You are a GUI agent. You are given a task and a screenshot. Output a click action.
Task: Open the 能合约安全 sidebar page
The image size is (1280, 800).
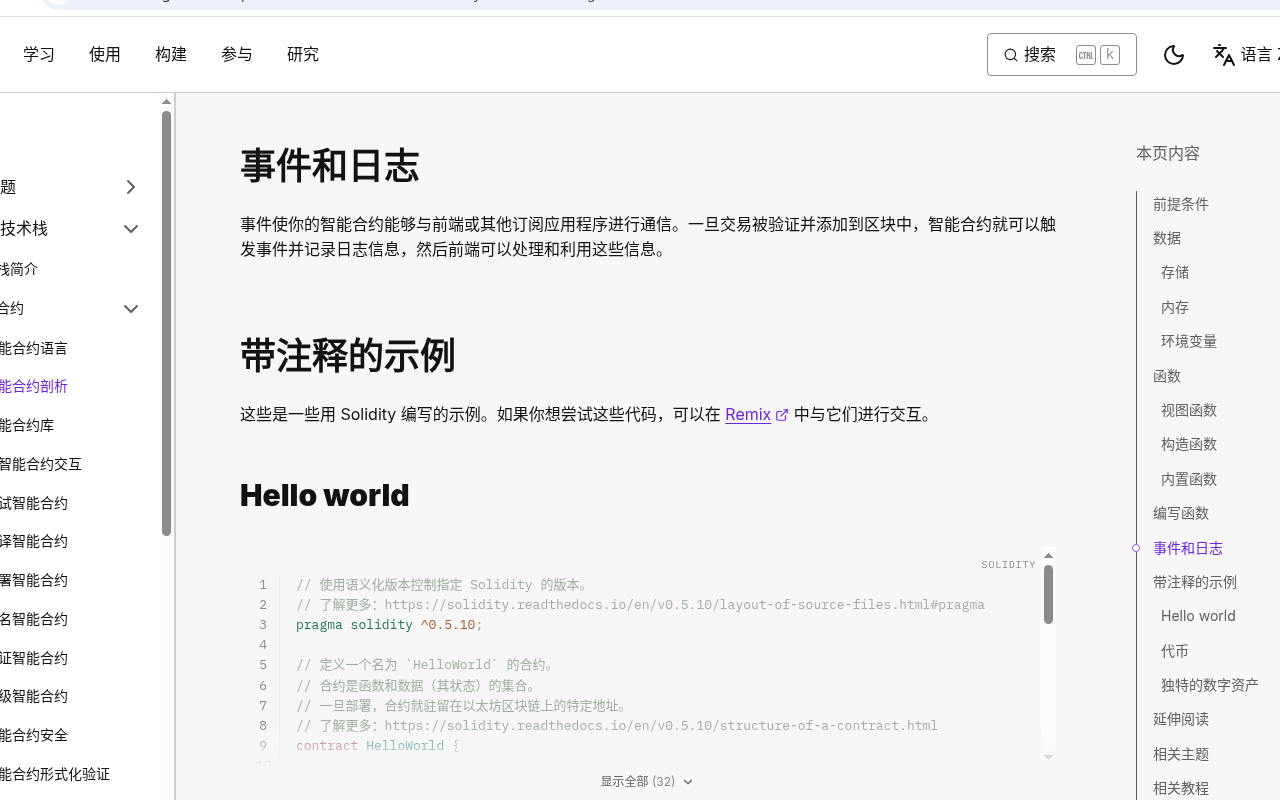[x=34, y=735]
